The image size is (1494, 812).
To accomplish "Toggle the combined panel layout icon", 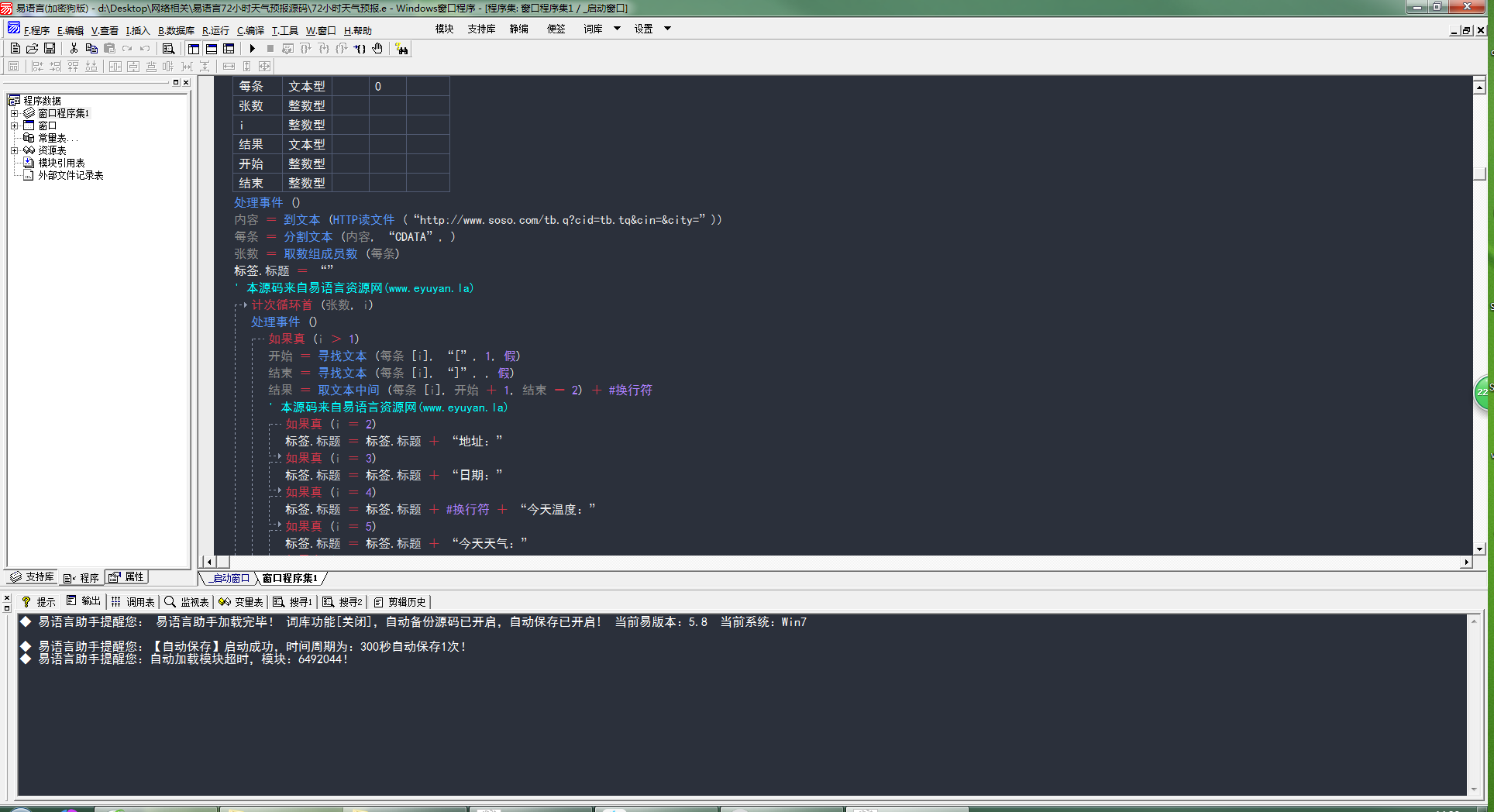I will pos(229,48).
